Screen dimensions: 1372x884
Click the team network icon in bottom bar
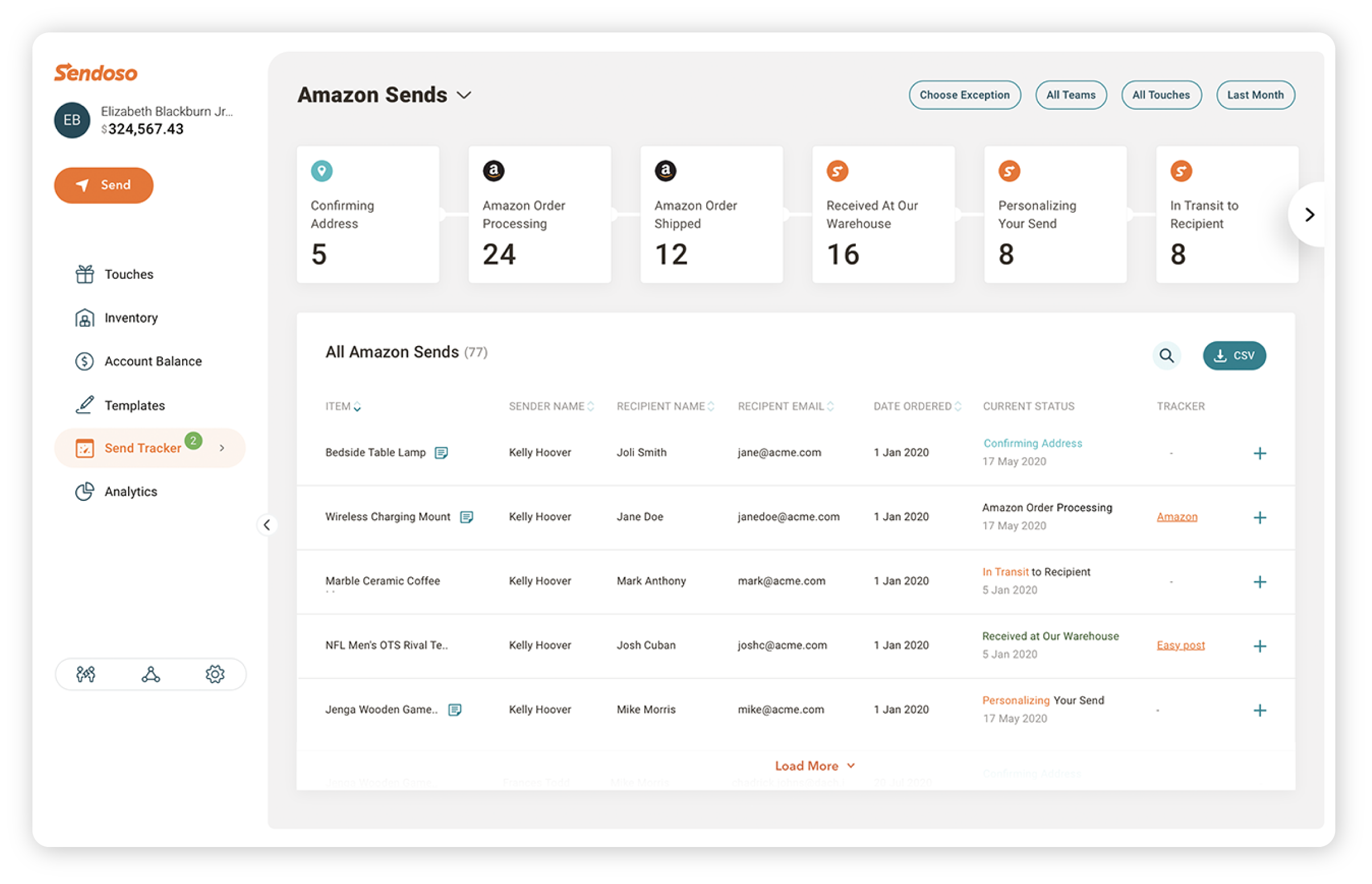(150, 674)
